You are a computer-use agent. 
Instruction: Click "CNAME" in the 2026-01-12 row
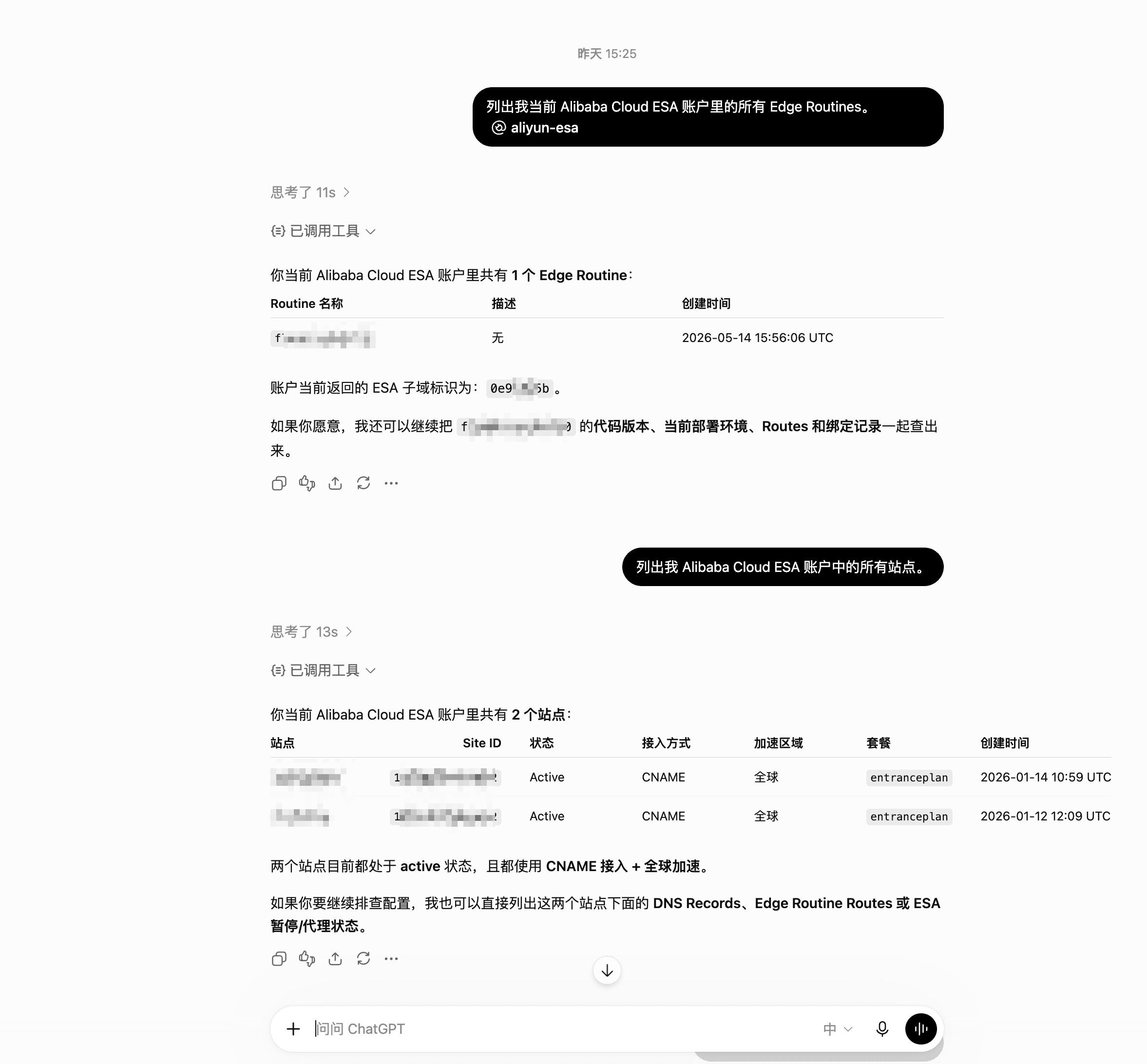pyautogui.click(x=663, y=816)
